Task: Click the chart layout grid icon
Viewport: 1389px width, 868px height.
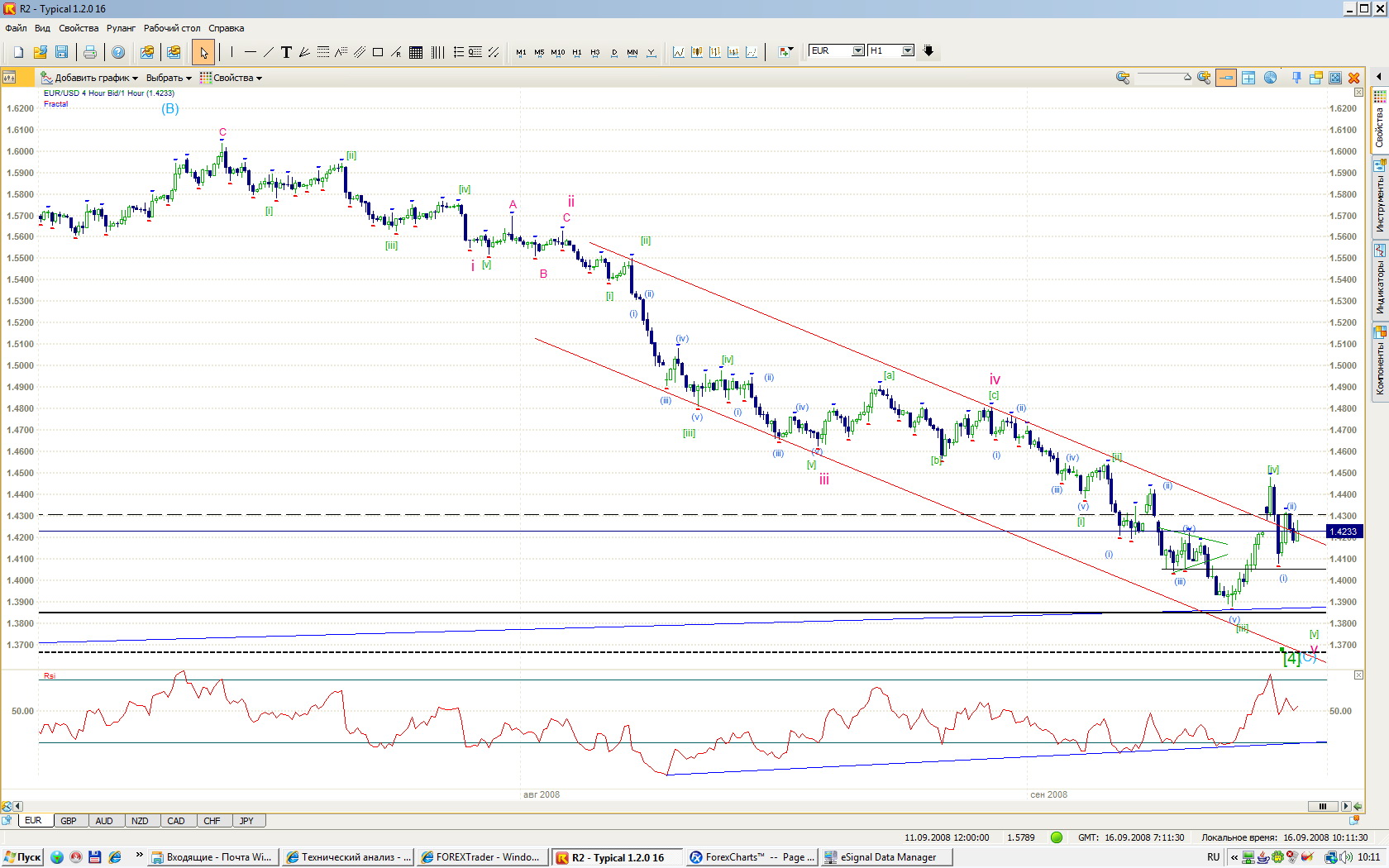Action: coord(1248,78)
